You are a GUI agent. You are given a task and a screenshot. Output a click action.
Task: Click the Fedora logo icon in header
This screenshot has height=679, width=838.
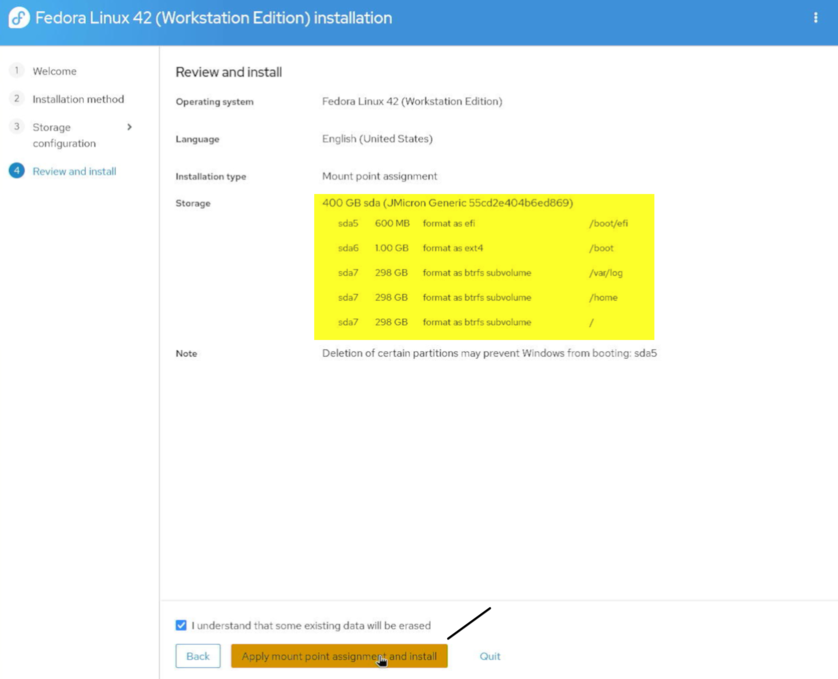coord(19,18)
